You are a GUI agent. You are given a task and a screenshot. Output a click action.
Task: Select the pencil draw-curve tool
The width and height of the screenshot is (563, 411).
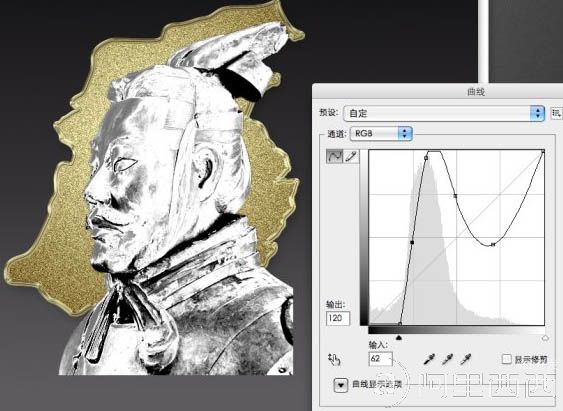point(351,157)
